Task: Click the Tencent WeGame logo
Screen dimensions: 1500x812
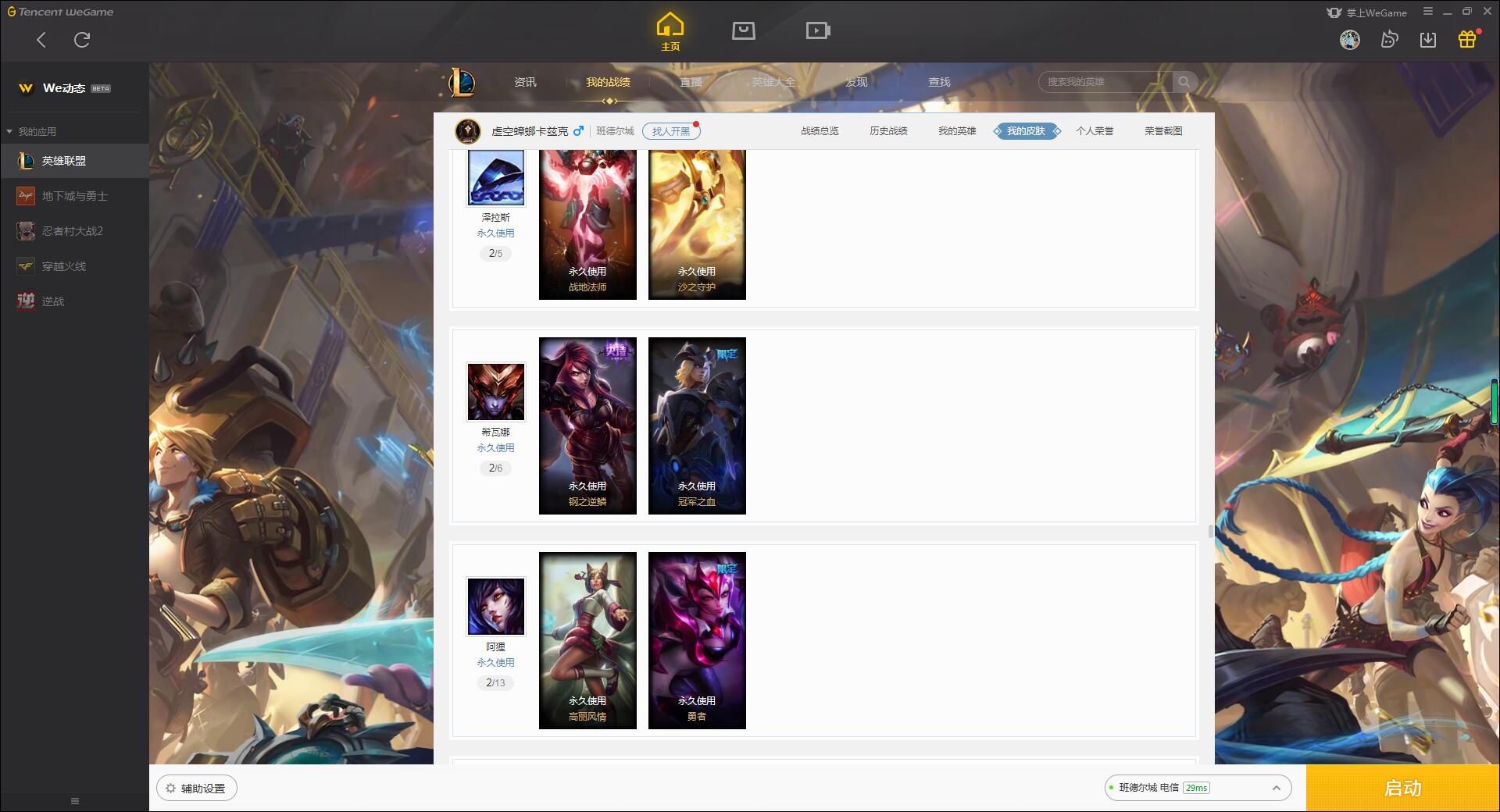Action: 60,12
